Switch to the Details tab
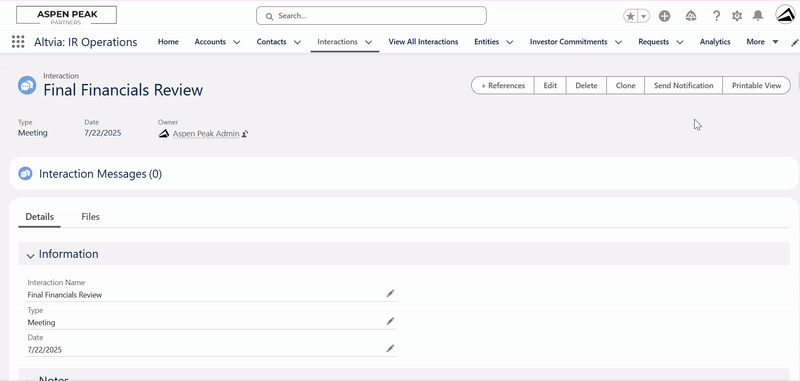This screenshot has height=381, width=800. click(40, 217)
